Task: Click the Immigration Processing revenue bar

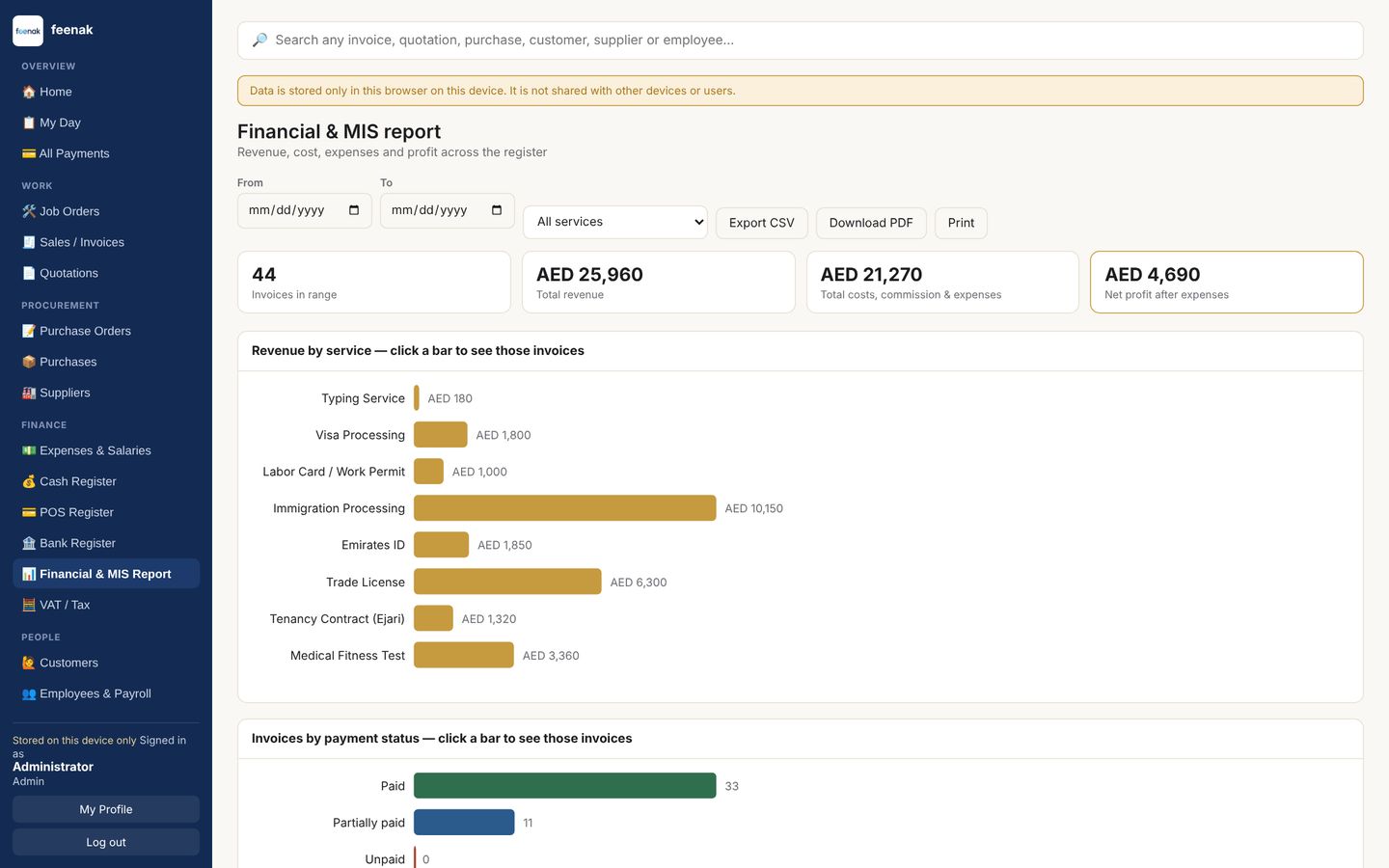Action: tap(565, 508)
